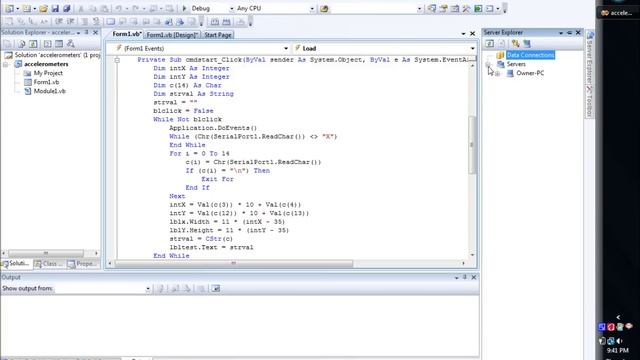This screenshot has width=640, height=360.
Task: Auto-hide Server Explorer with pin icon
Action: point(569,33)
